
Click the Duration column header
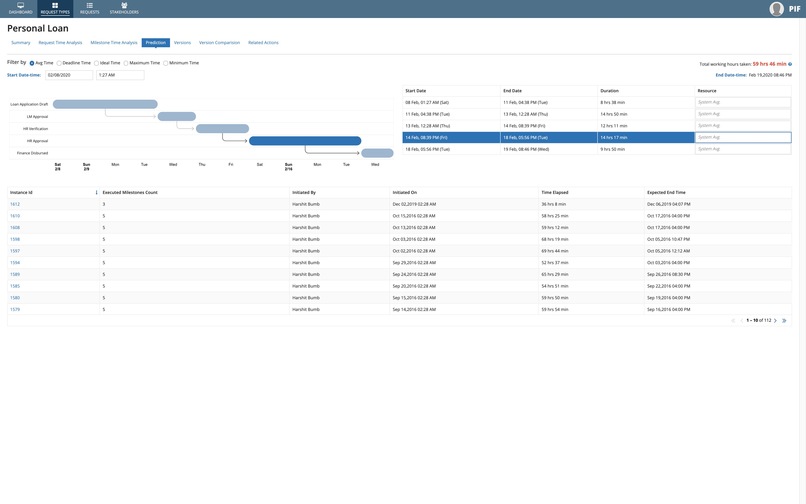(x=610, y=91)
